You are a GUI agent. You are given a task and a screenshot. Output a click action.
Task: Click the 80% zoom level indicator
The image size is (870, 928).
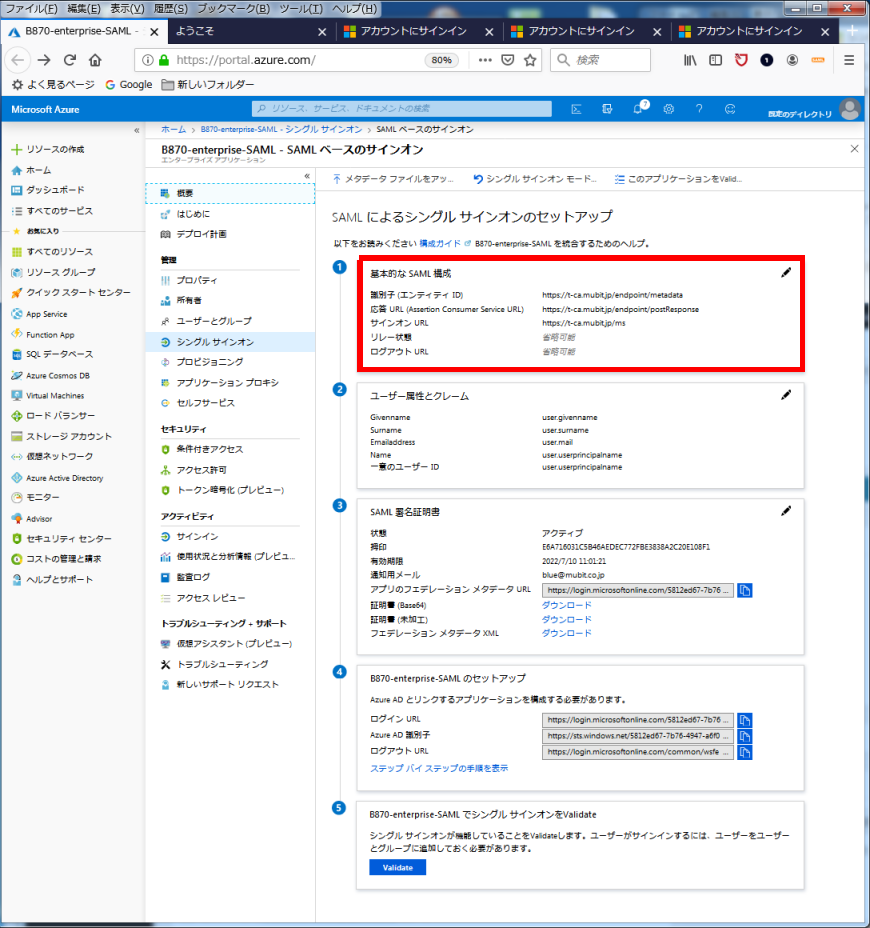coord(442,60)
